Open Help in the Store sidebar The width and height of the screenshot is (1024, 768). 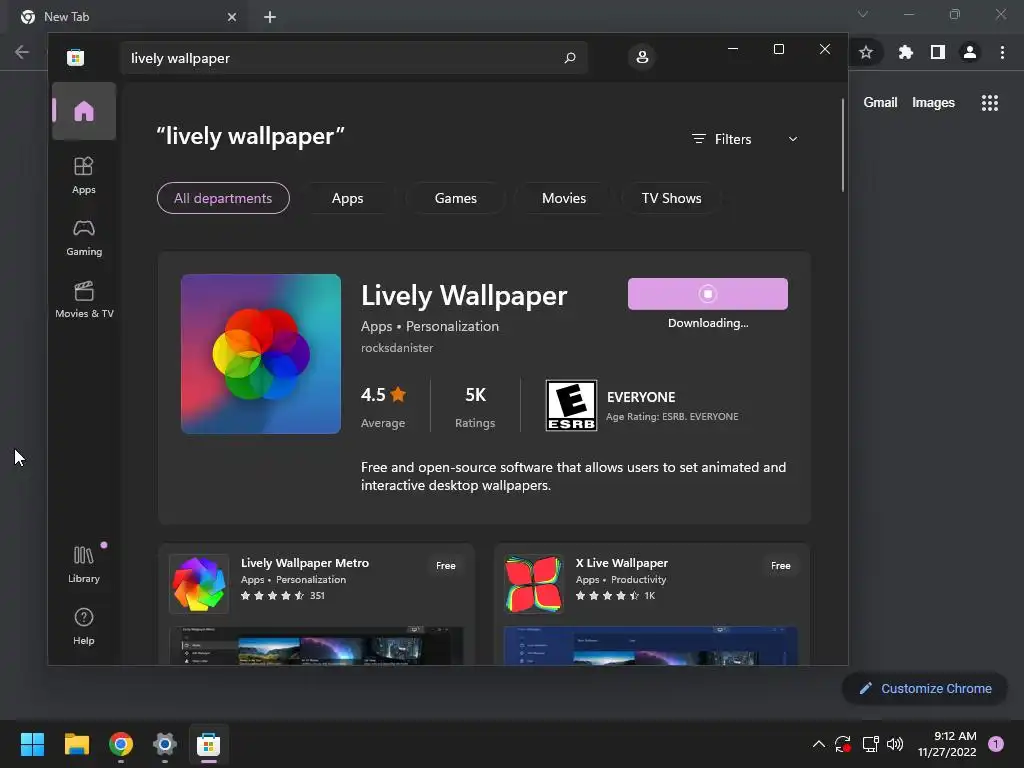click(84, 626)
